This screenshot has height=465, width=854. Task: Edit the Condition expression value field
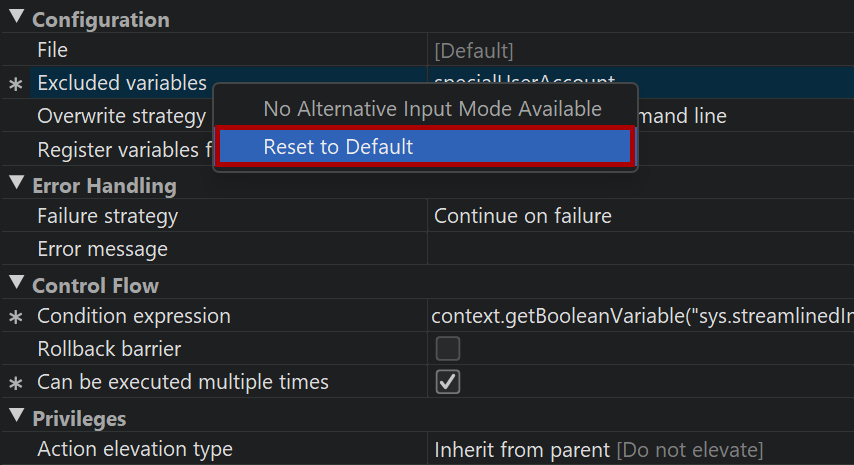tap(640, 317)
